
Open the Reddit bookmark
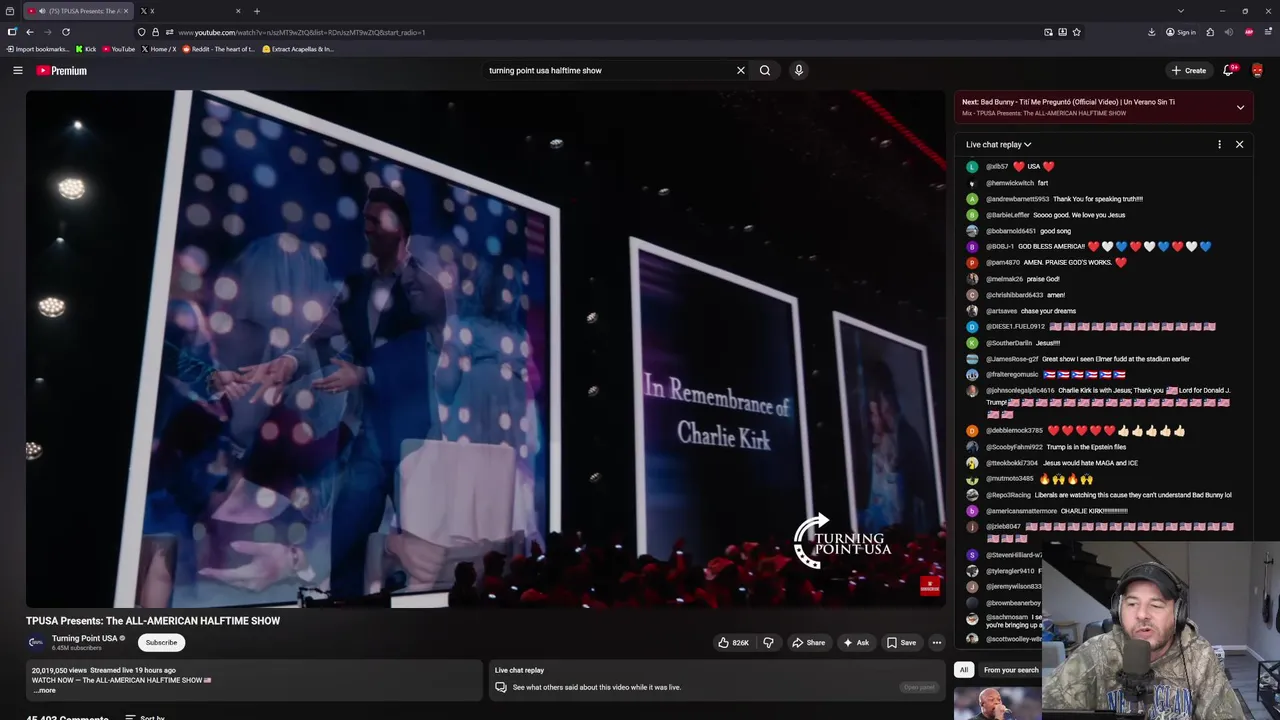(x=217, y=49)
